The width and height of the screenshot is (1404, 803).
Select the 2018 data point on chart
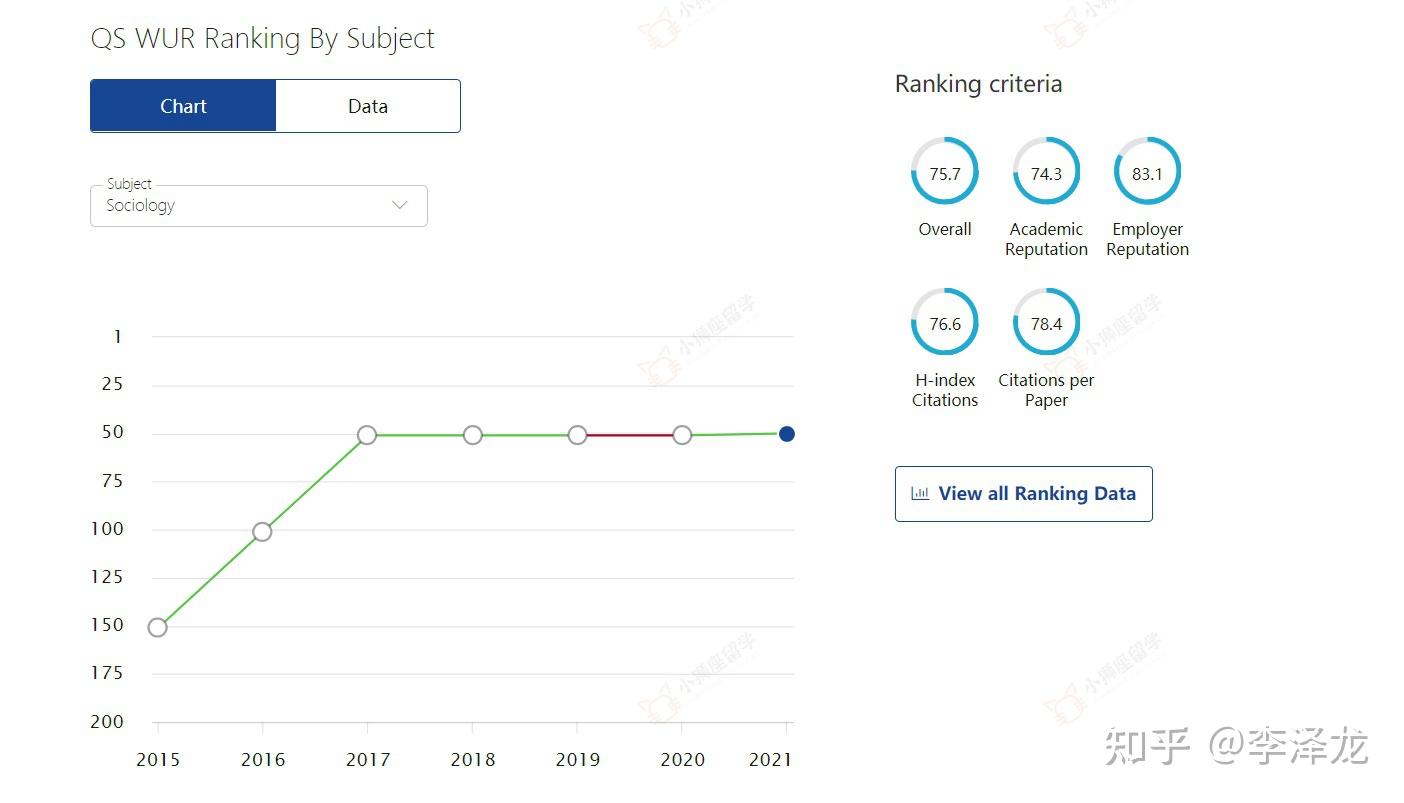pyautogui.click(x=473, y=435)
